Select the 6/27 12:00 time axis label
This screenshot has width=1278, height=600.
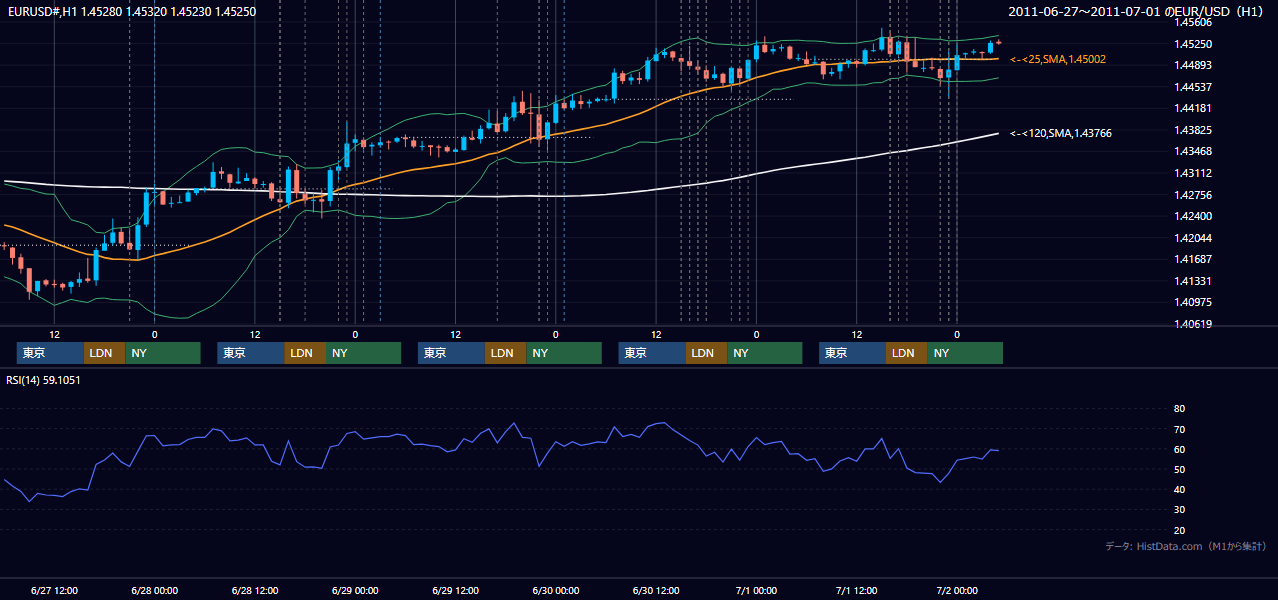[54, 591]
